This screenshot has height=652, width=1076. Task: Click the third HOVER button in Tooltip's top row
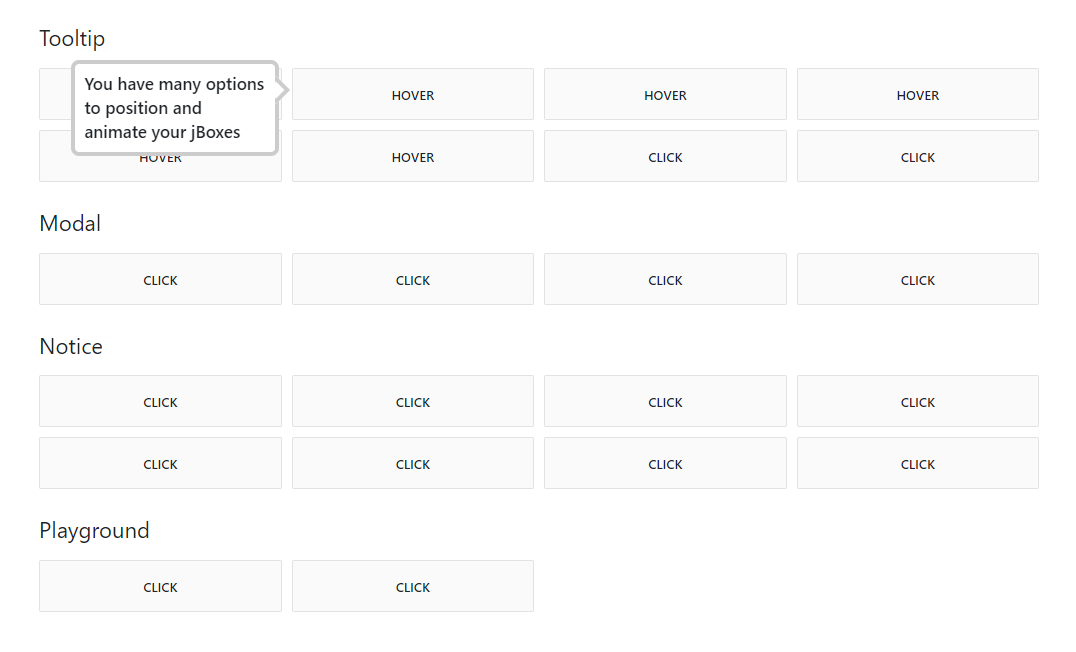pyautogui.click(x=665, y=94)
